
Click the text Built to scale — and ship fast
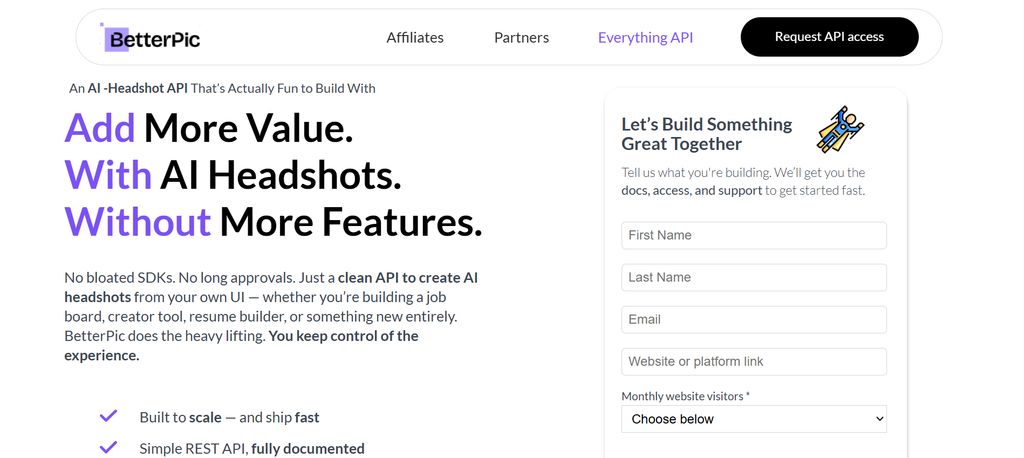229,417
